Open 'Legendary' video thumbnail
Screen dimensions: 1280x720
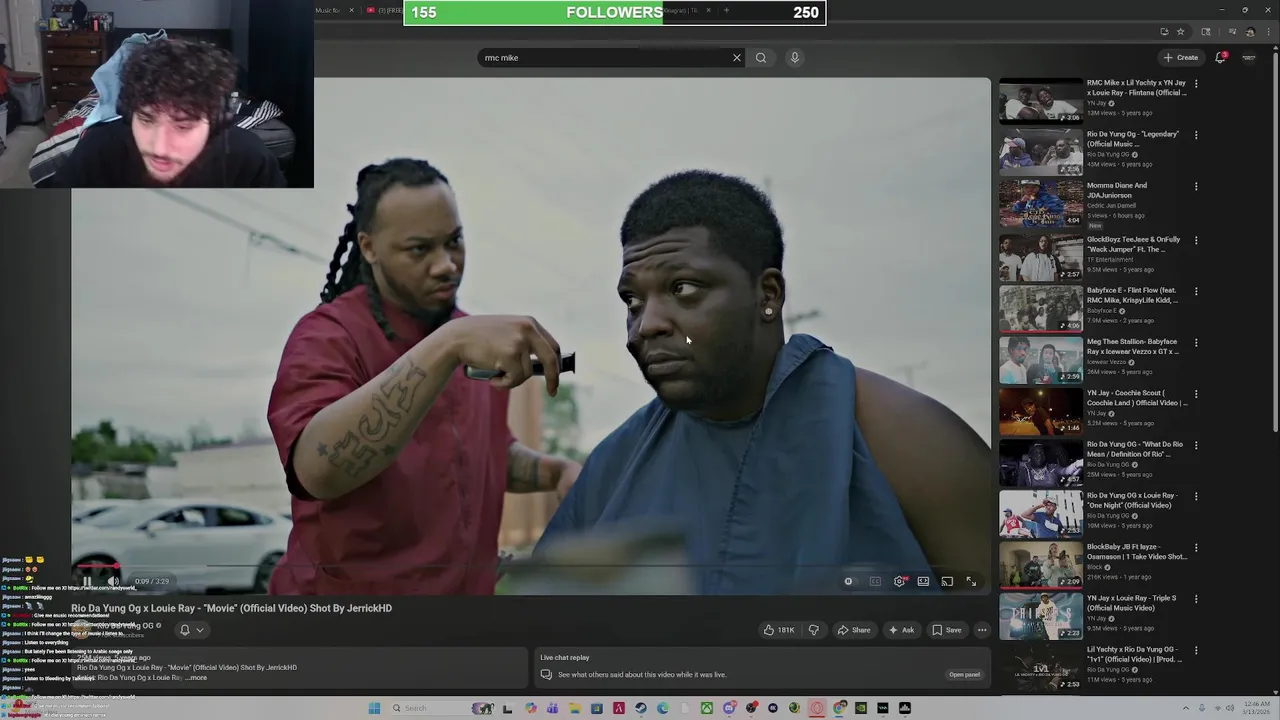(x=1041, y=152)
